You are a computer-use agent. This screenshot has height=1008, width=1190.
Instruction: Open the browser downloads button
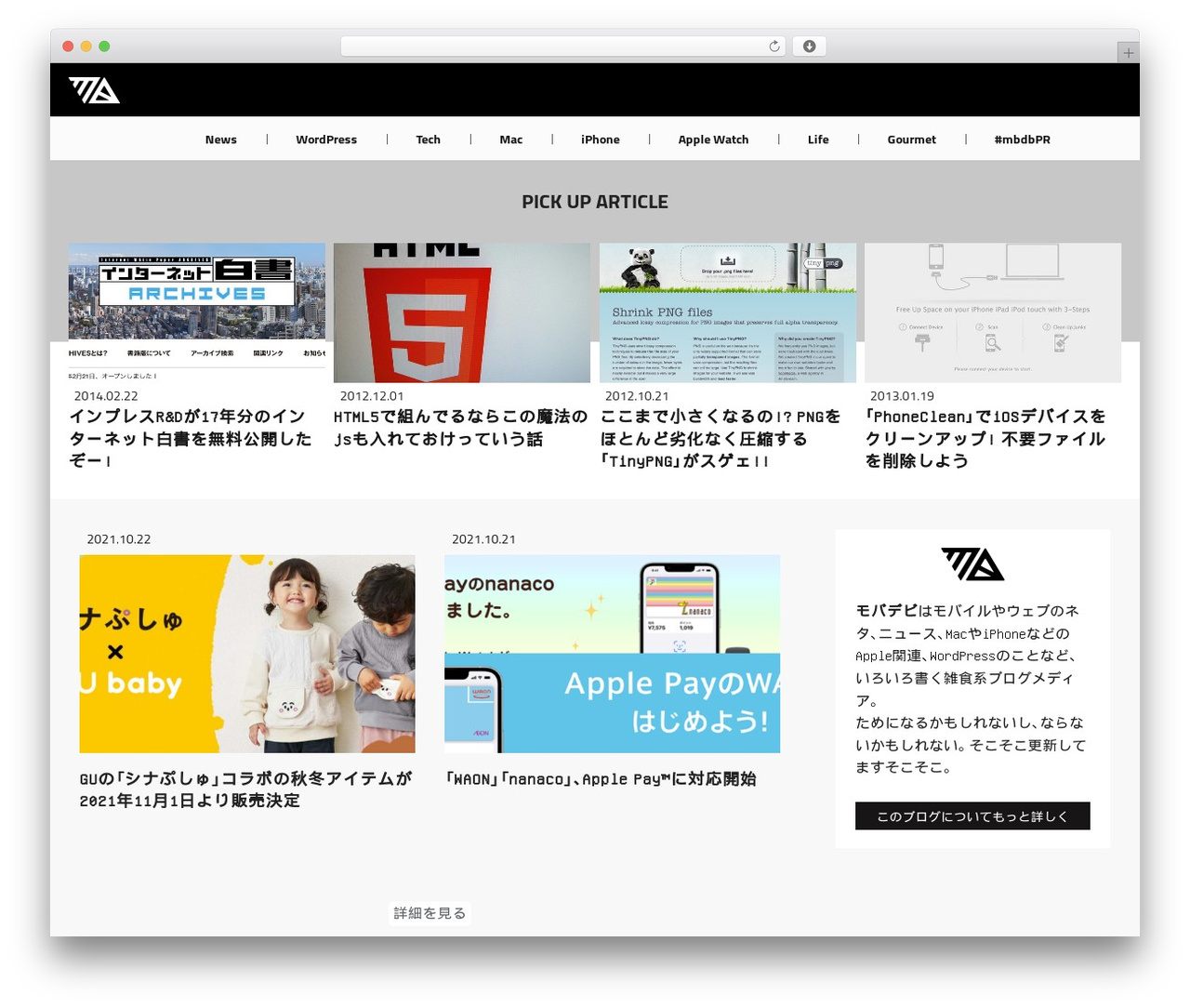click(x=809, y=46)
